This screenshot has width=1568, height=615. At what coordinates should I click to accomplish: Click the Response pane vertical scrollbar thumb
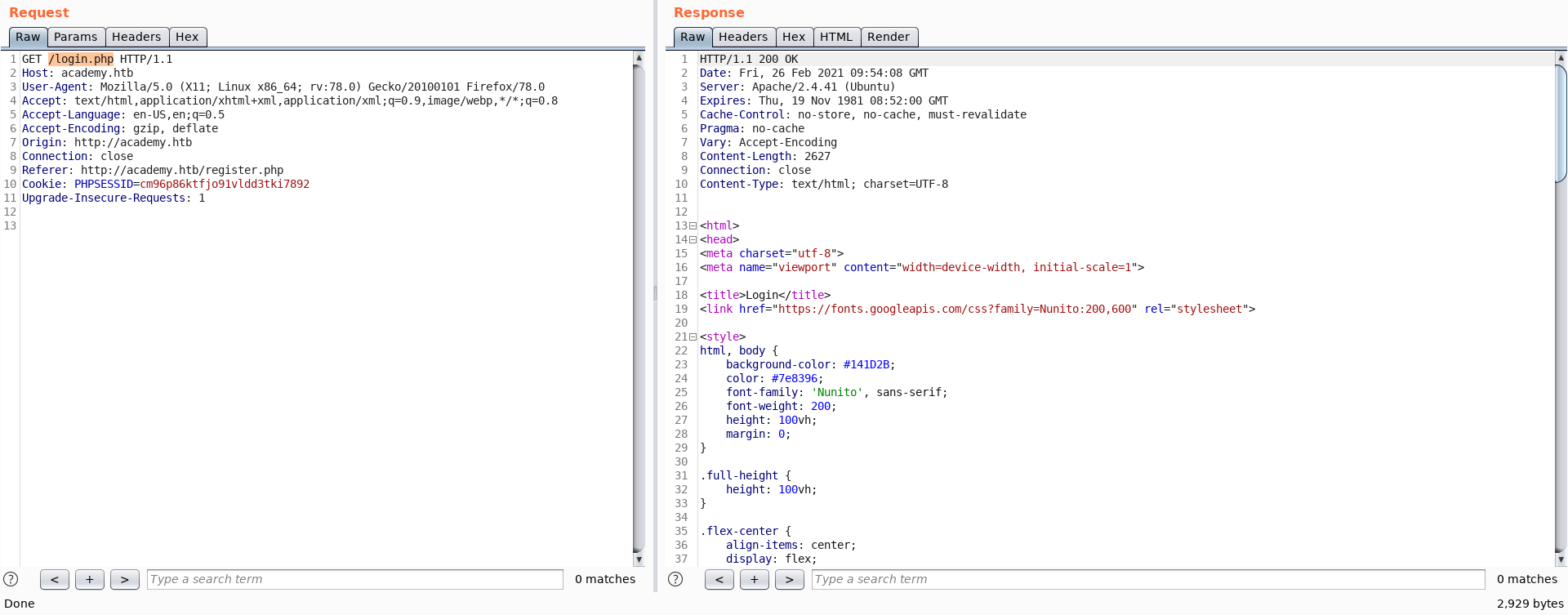coord(1561,123)
